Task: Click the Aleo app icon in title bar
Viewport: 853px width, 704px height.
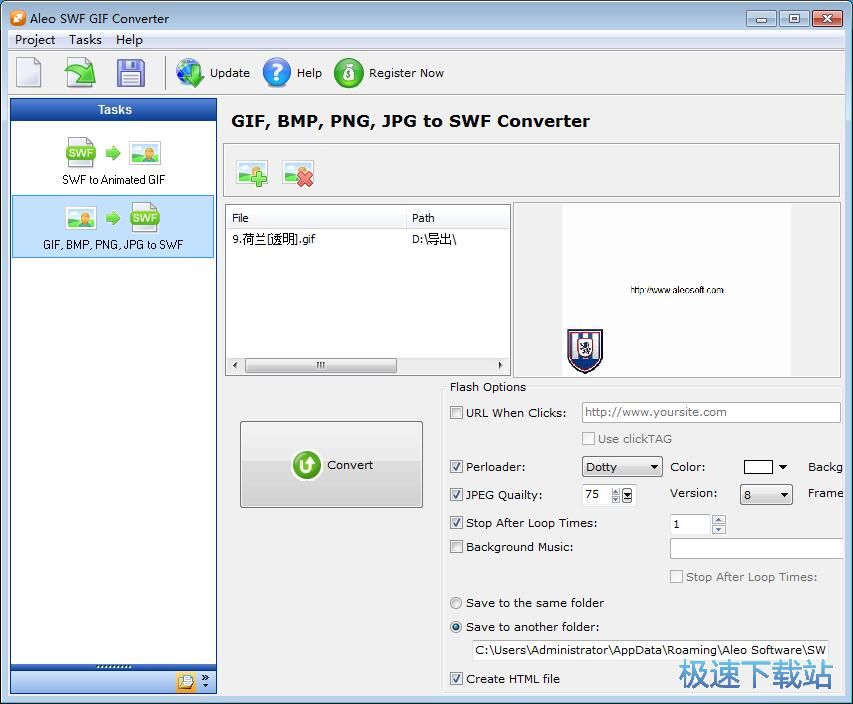Action: click(18, 18)
